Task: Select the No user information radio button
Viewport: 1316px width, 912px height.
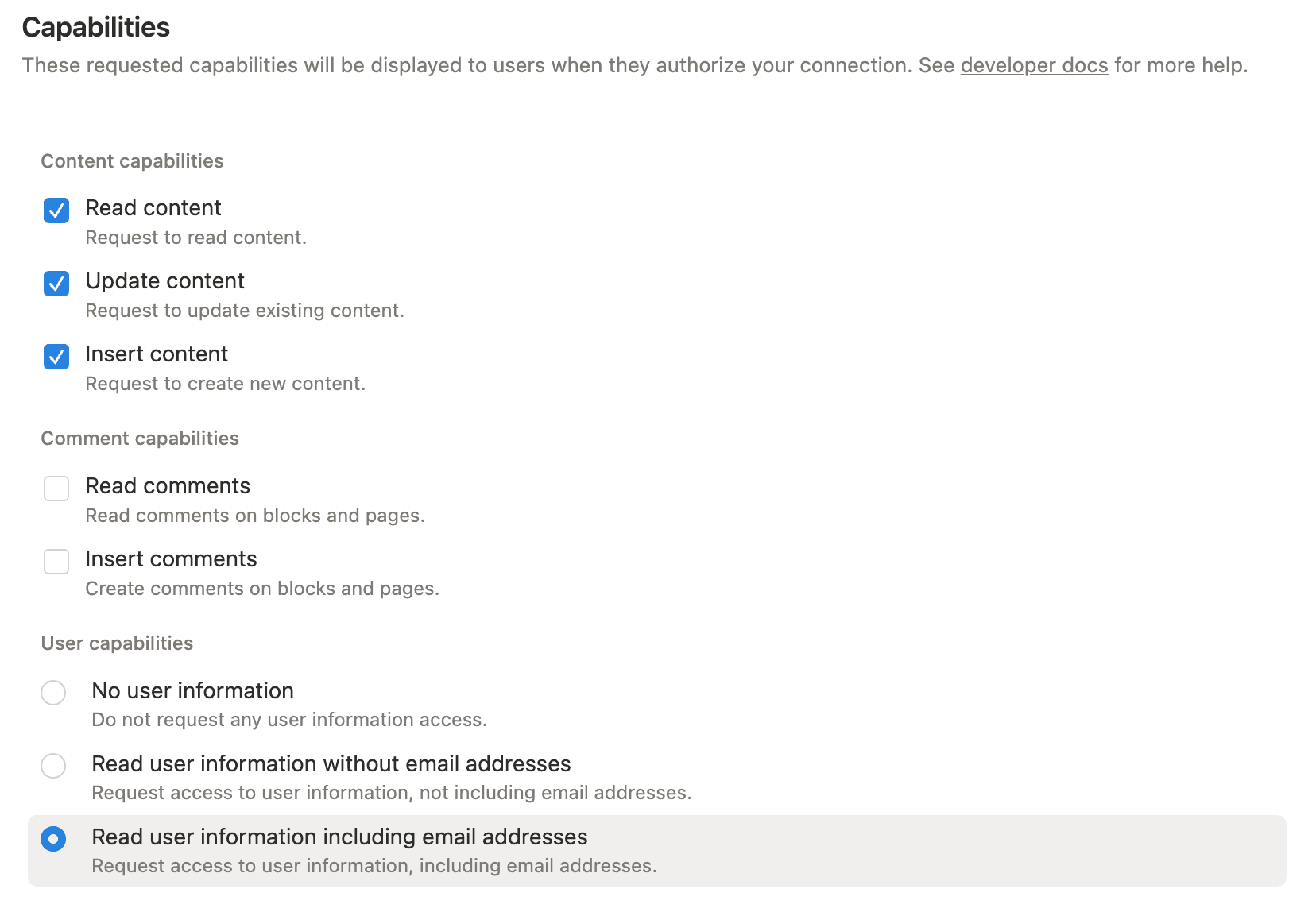Action: pyautogui.click(x=53, y=693)
